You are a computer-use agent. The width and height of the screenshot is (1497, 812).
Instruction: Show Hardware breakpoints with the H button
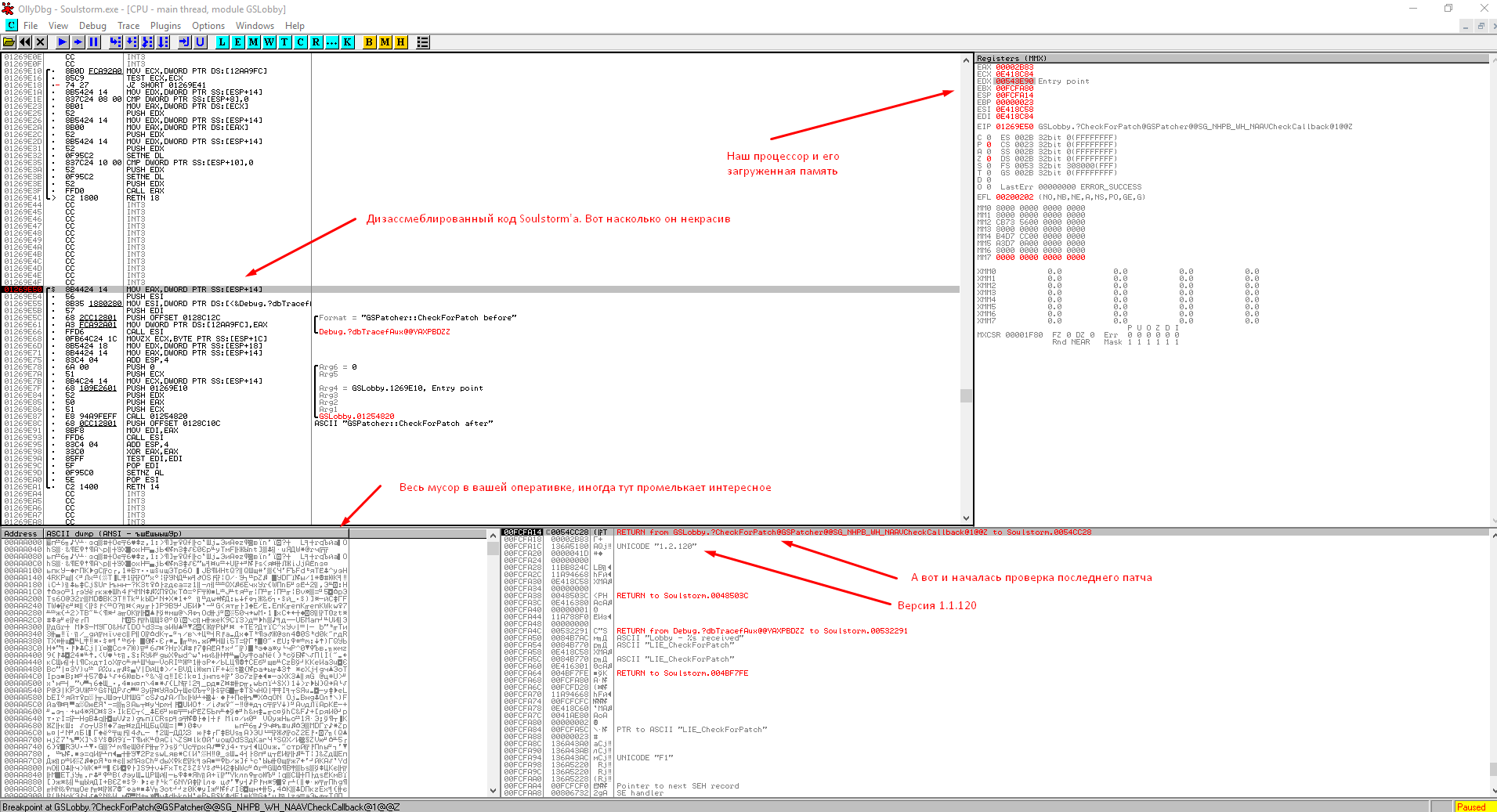(x=401, y=42)
